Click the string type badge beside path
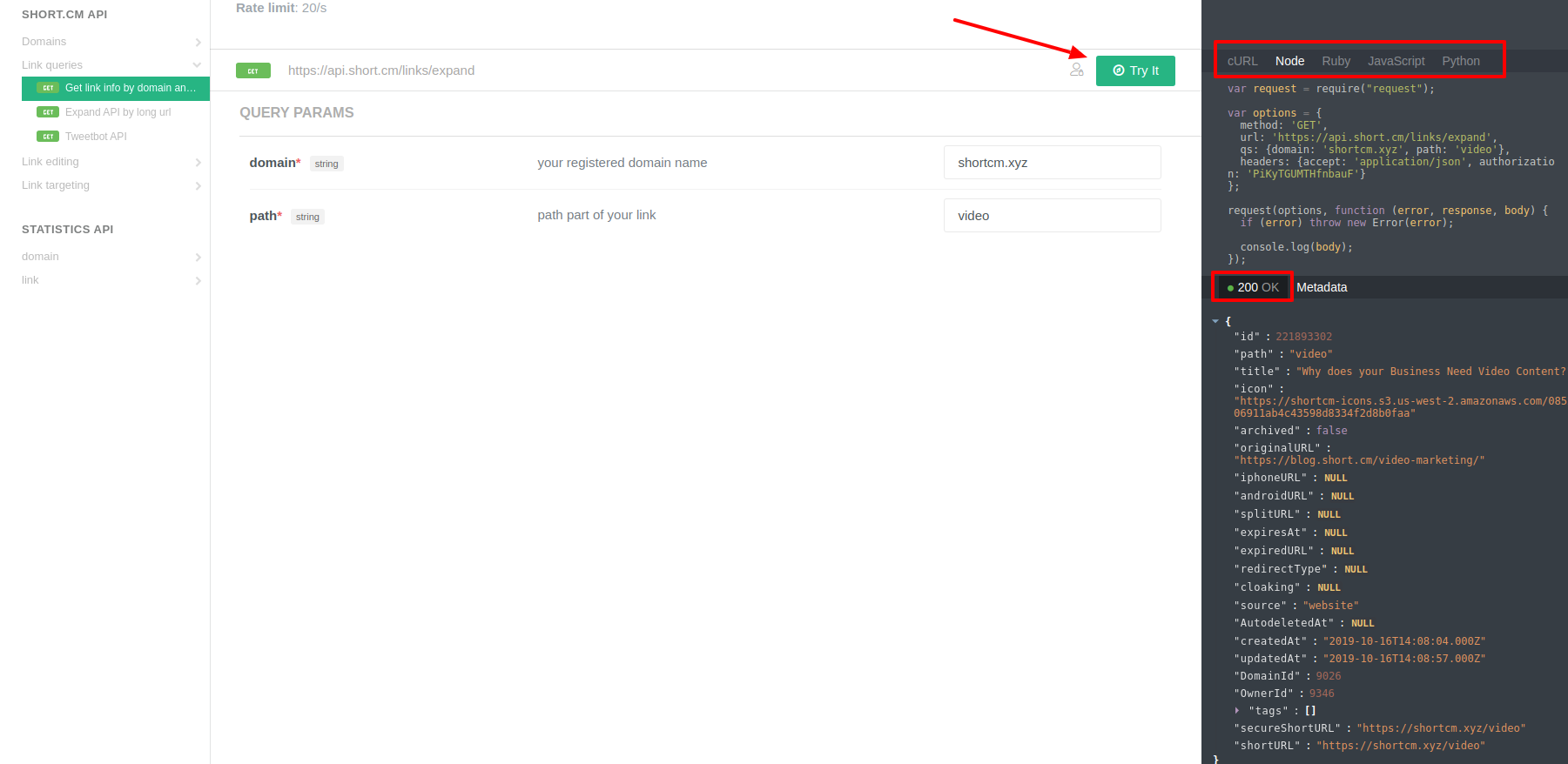The height and width of the screenshot is (764, 1568). point(307,217)
